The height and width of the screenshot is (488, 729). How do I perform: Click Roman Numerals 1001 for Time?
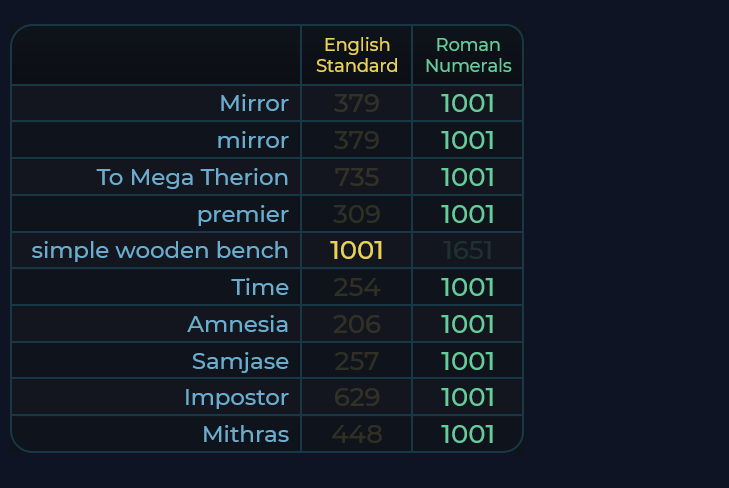click(x=468, y=288)
